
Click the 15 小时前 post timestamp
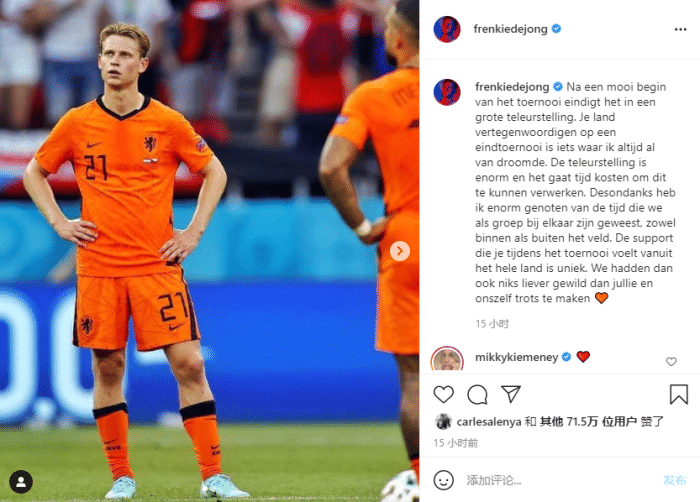[x=456, y=443]
